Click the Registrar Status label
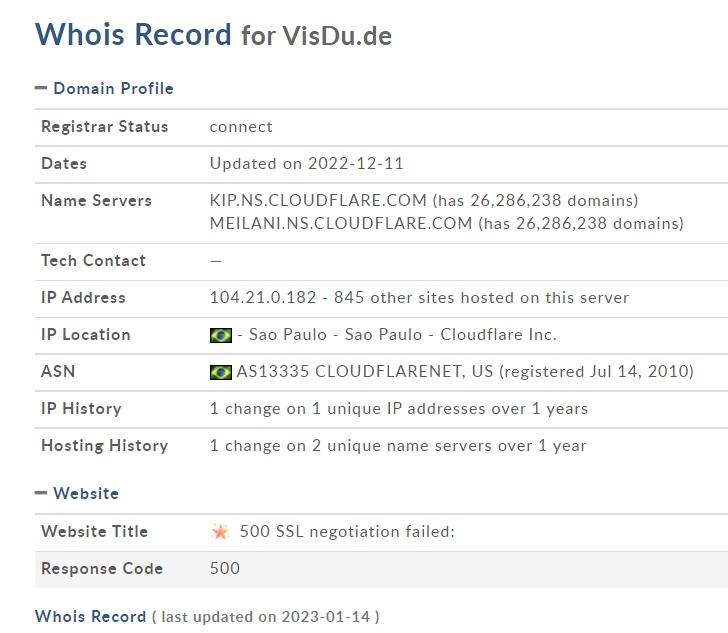Image resolution: width=728 pixels, height=633 pixels. coord(104,126)
